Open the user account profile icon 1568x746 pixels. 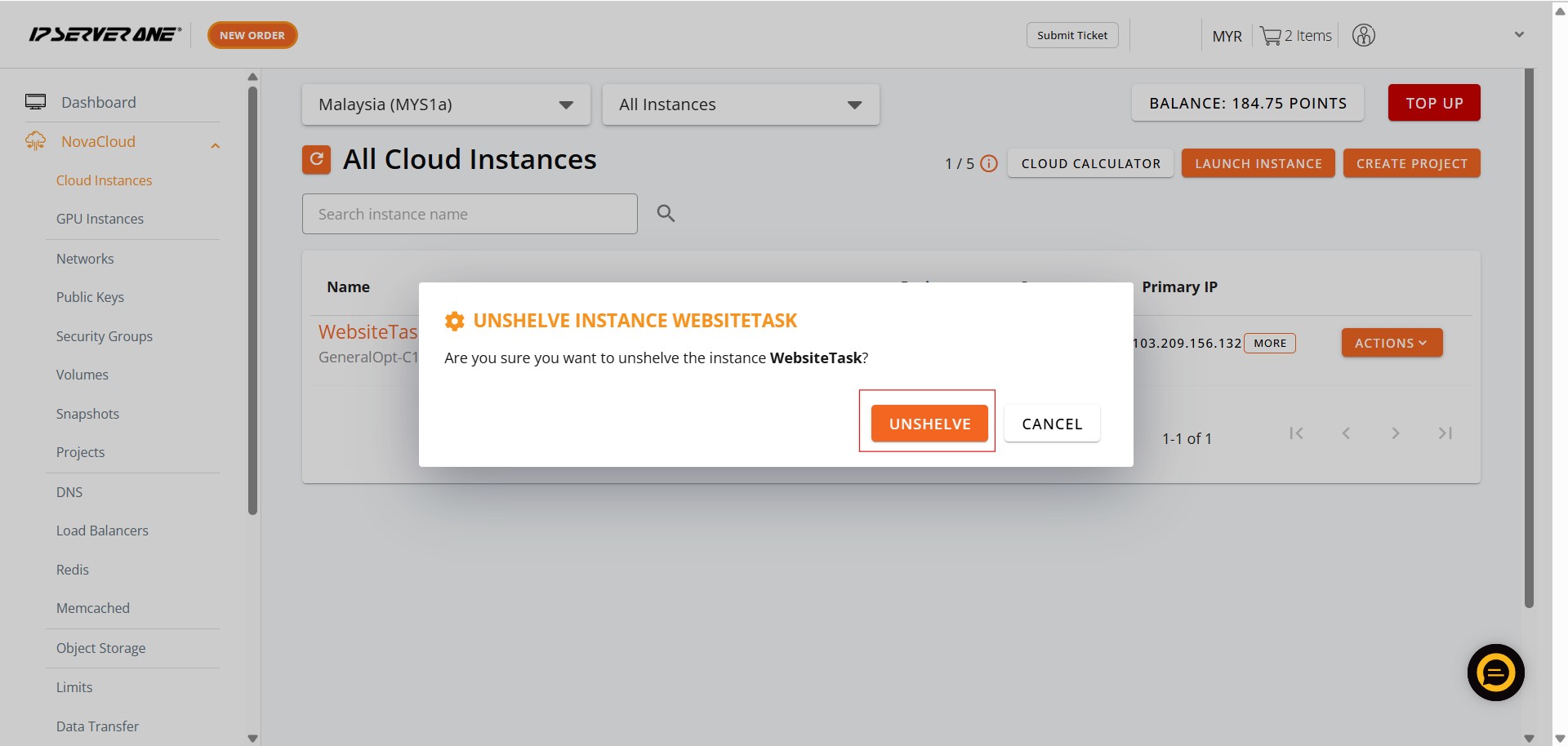(x=1363, y=35)
